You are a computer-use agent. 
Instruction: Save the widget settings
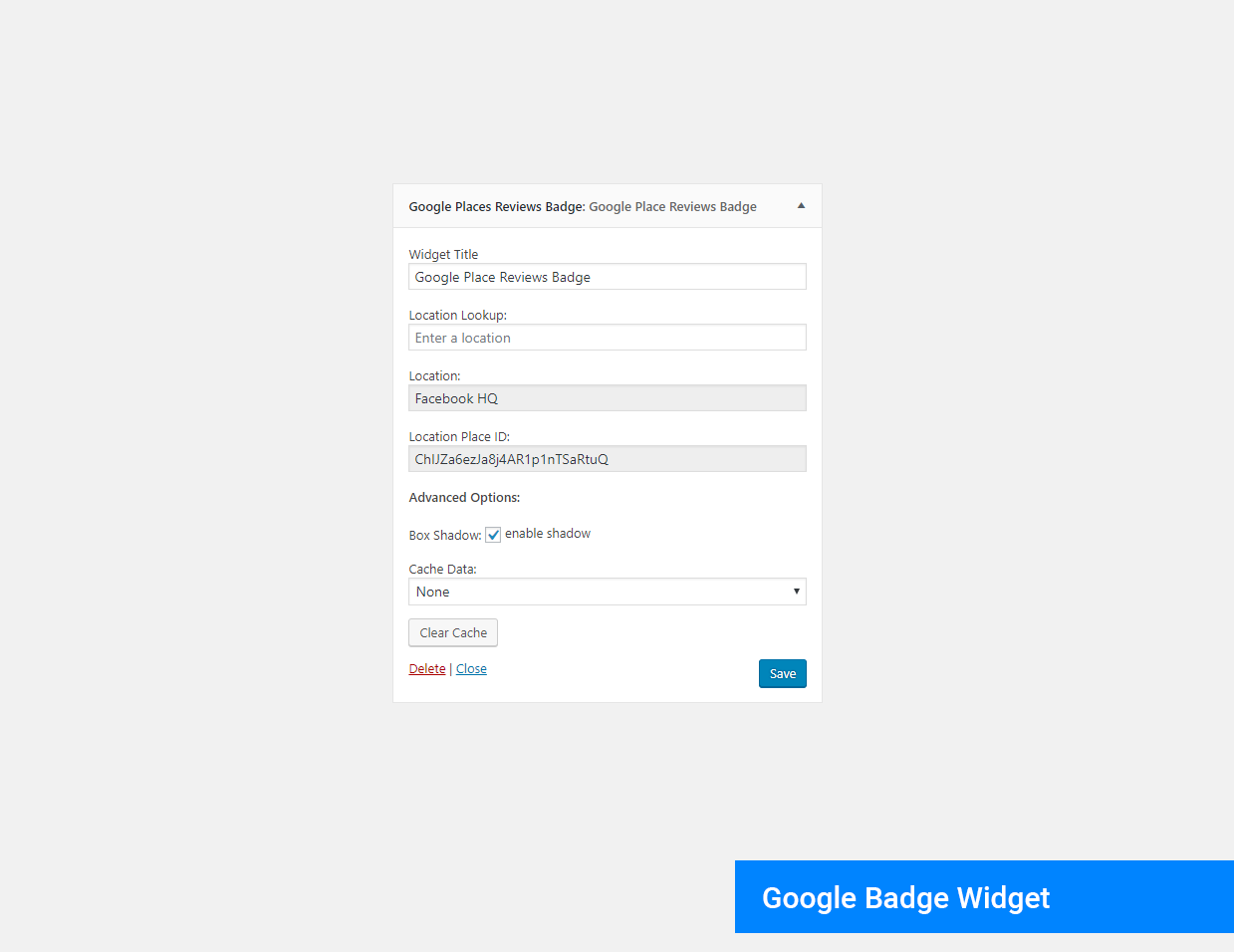click(782, 674)
